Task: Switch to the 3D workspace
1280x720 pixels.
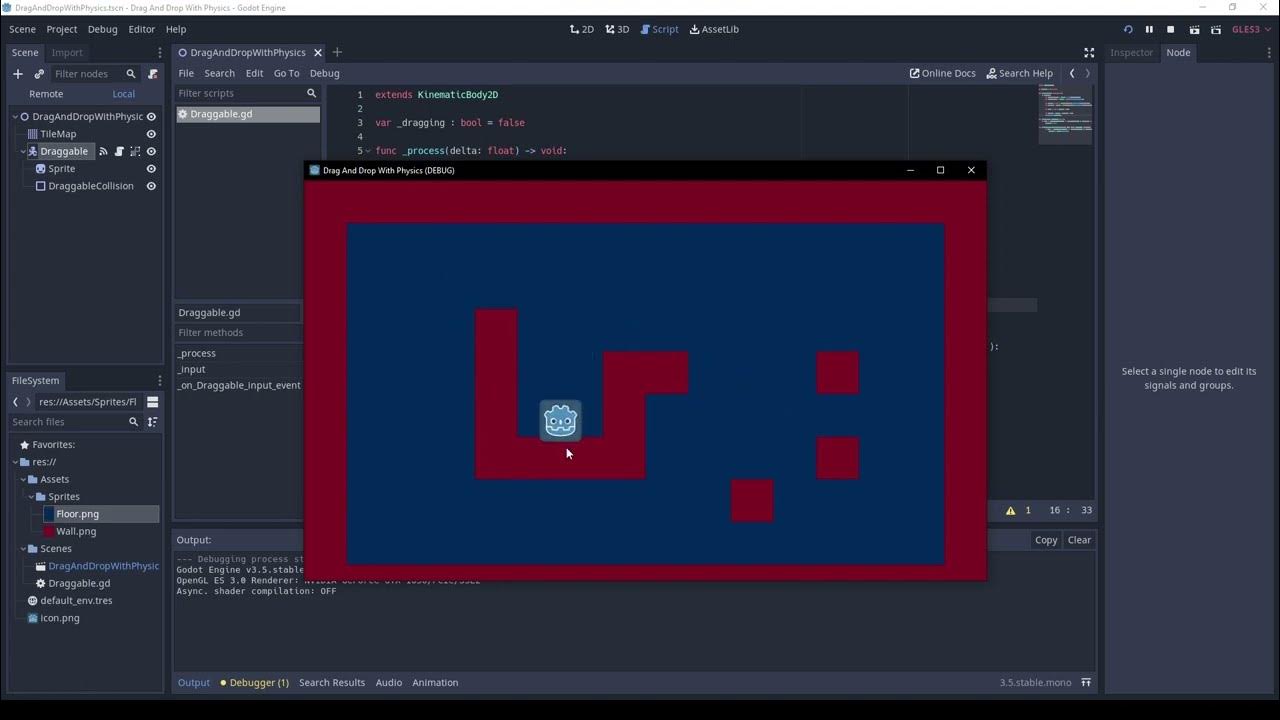Action: (617, 30)
